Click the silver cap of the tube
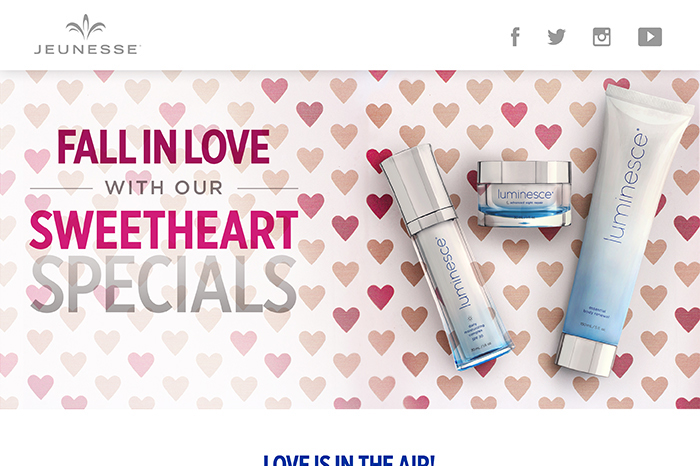Screen dimensions: 700x466 586,354
